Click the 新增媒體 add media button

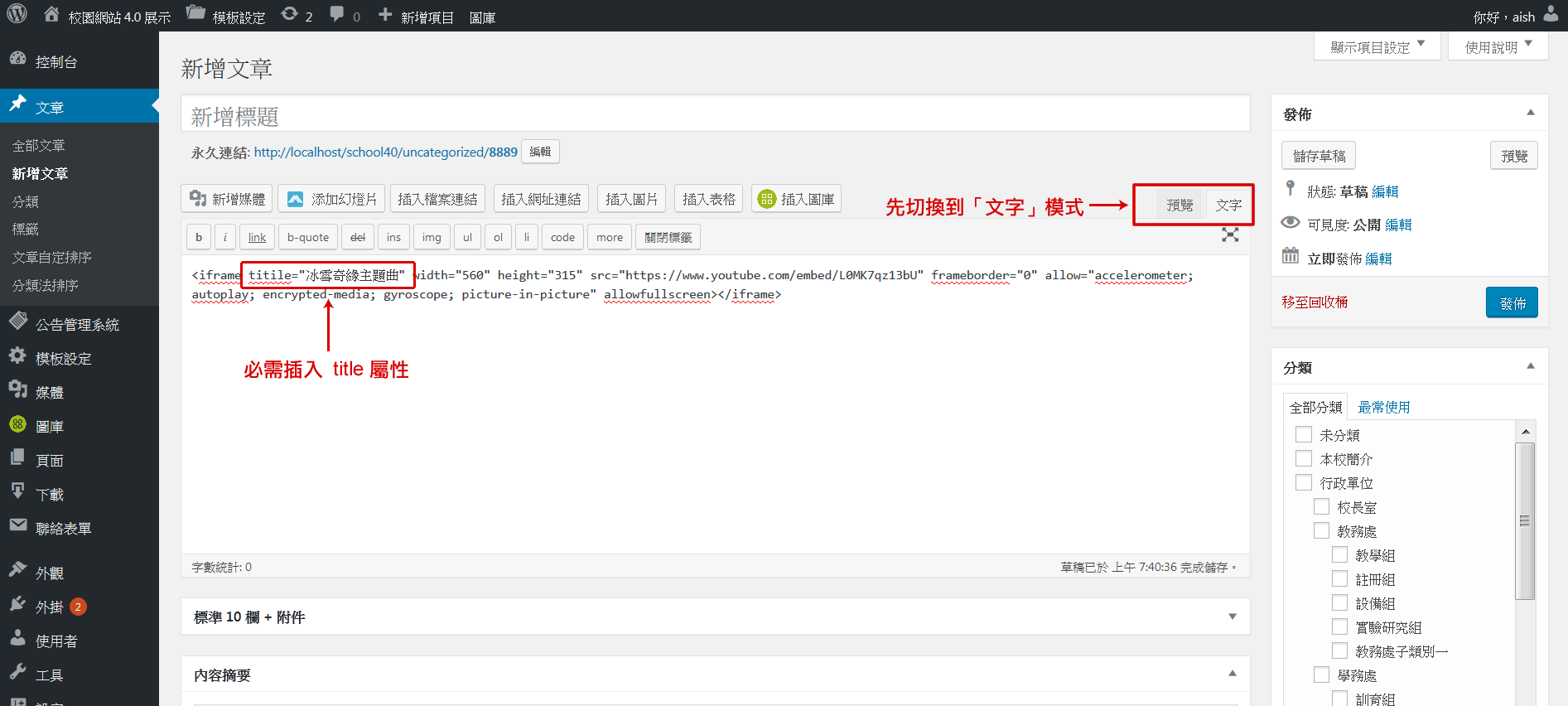click(227, 199)
